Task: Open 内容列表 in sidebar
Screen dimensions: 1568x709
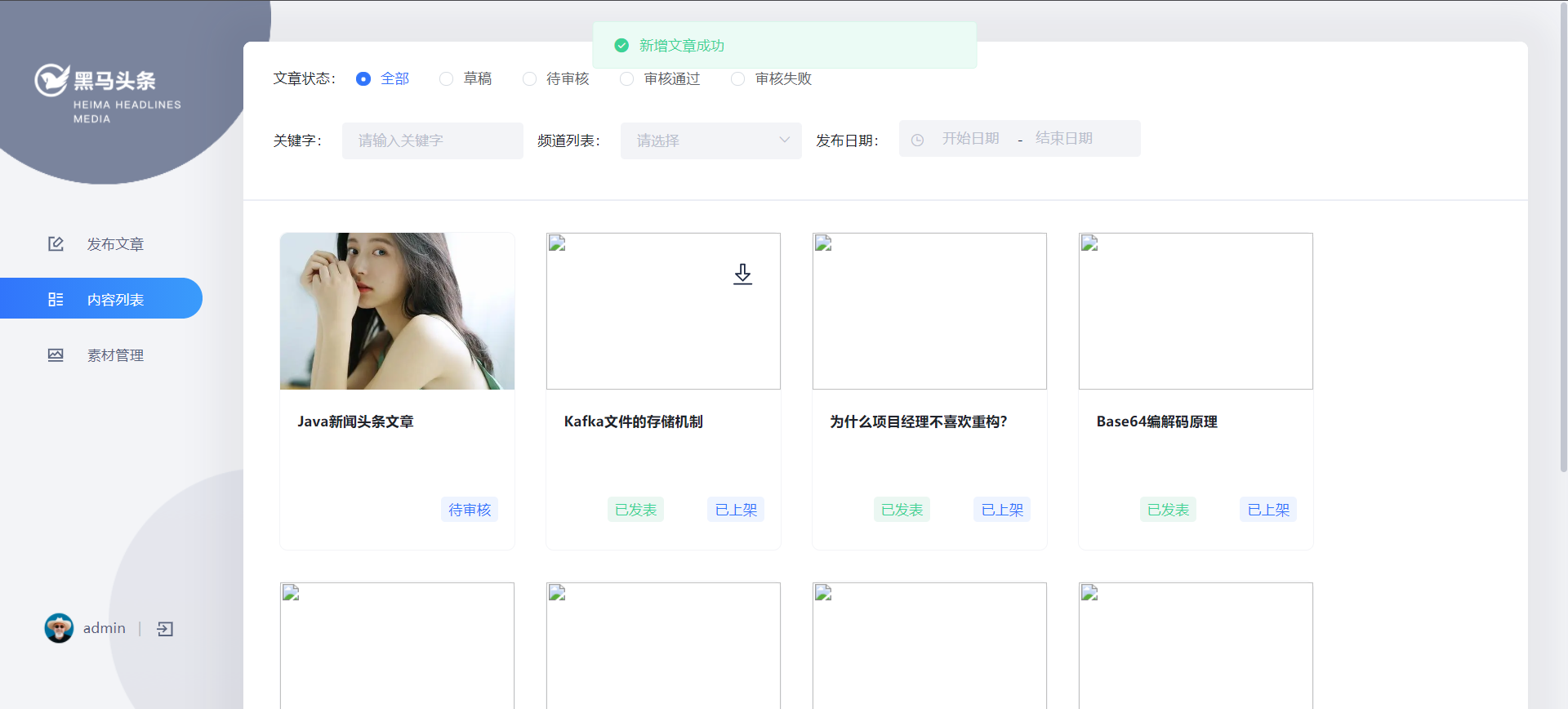Action: click(101, 298)
